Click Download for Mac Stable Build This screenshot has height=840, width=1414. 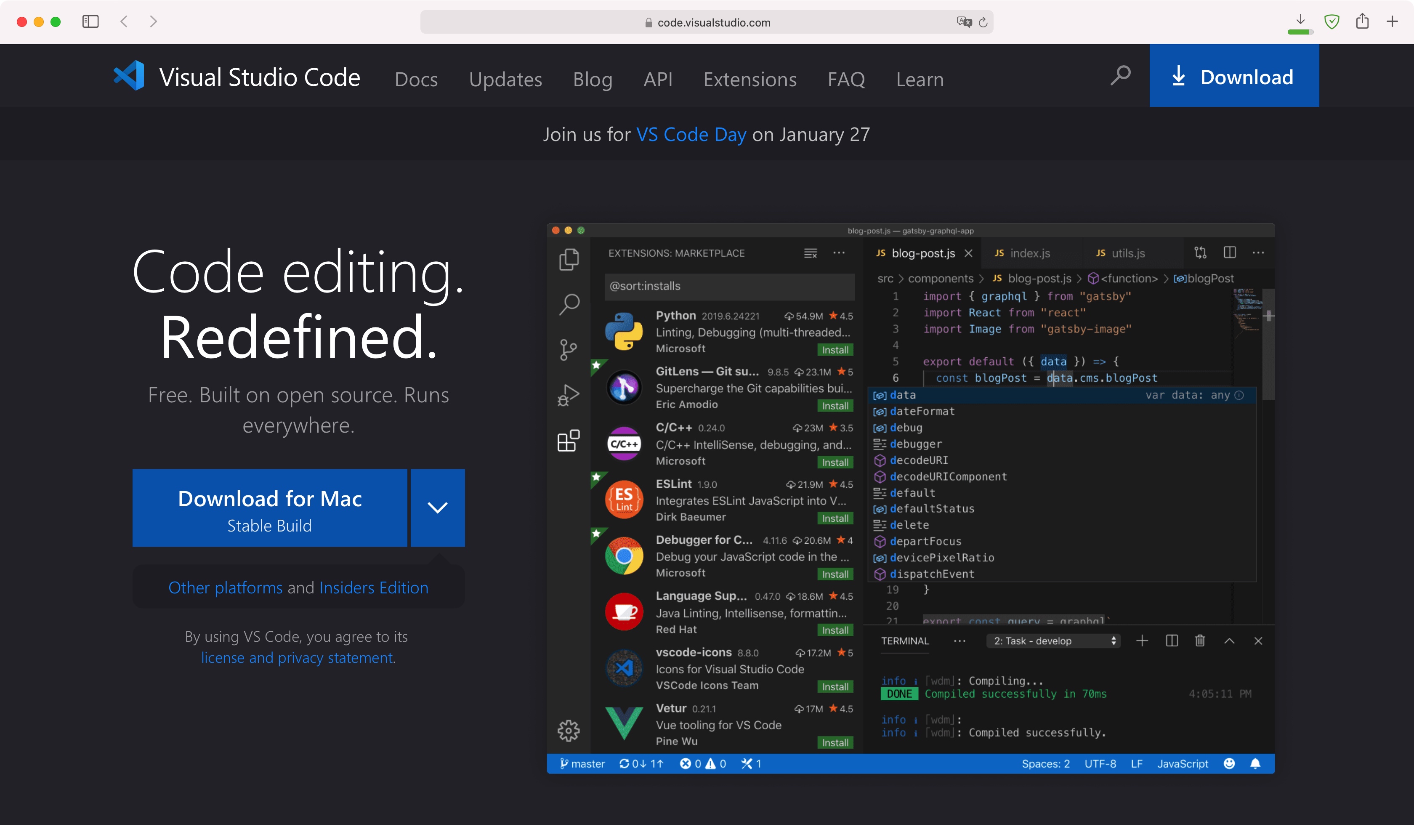(x=269, y=508)
